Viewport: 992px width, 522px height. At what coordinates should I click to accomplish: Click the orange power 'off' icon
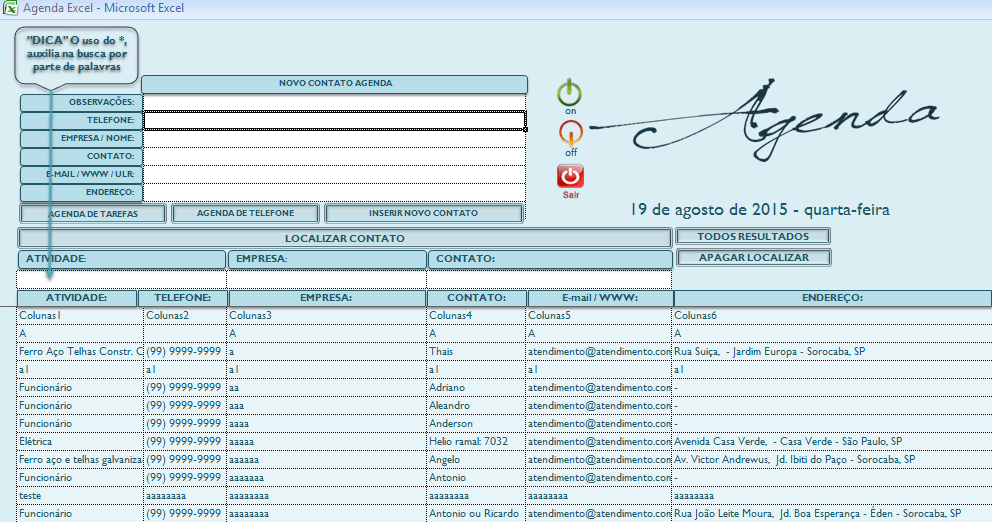click(x=571, y=133)
